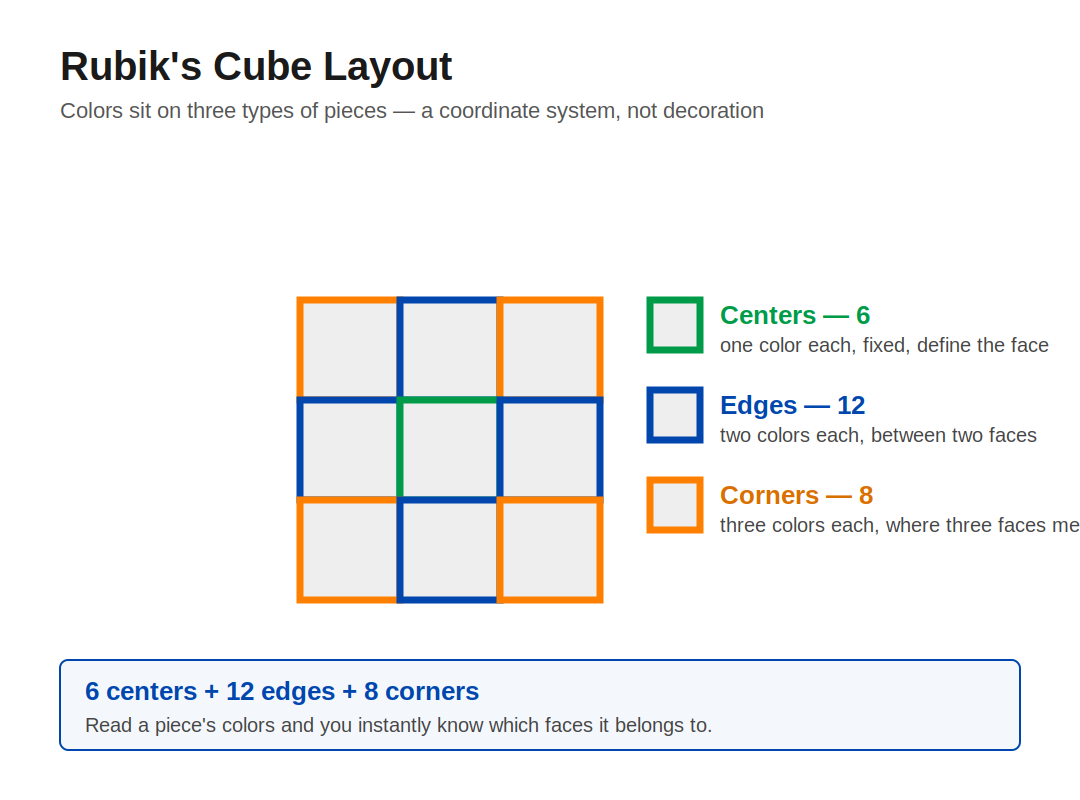The image size is (1080, 800).
Task: Click the middle-right blue edge cell
Action: [550, 450]
